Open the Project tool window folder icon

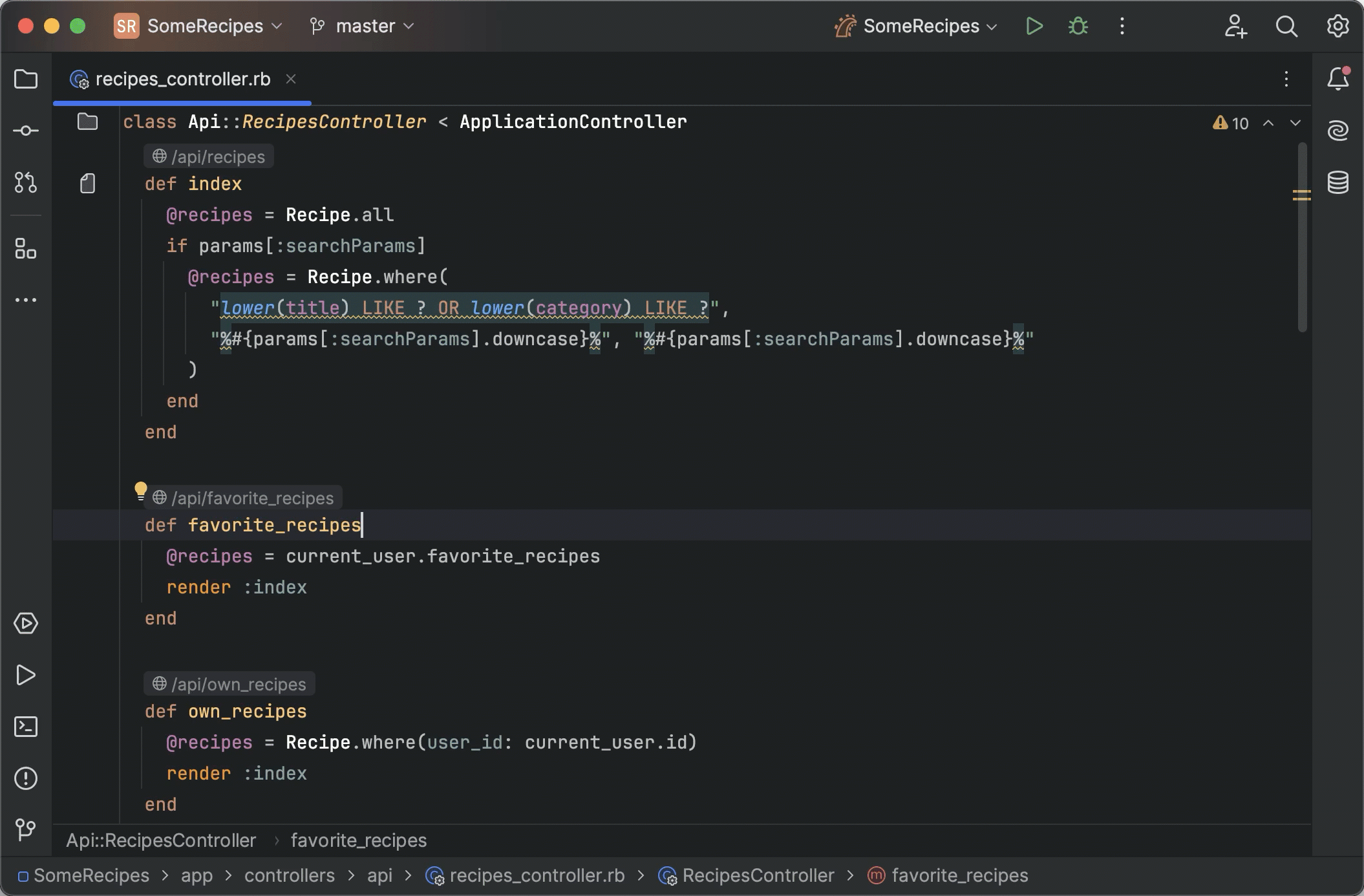[x=26, y=80]
